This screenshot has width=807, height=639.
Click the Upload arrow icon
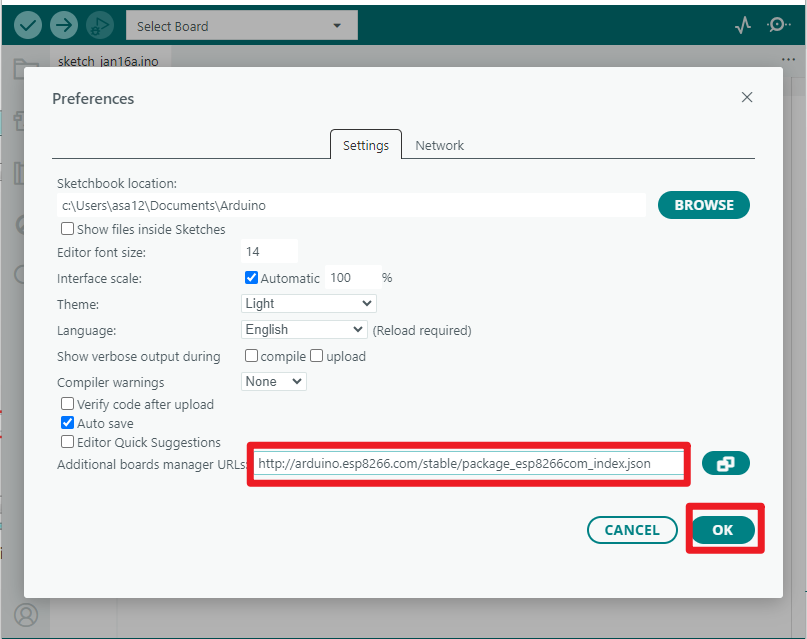tap(64, 25)
